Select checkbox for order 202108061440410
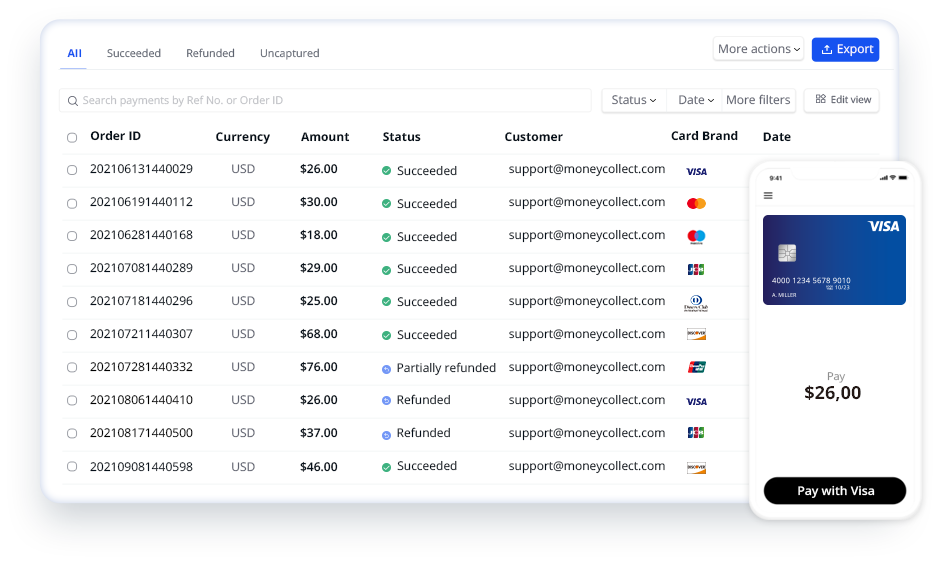This screenshot has width=940, height=564. [72, 400]
